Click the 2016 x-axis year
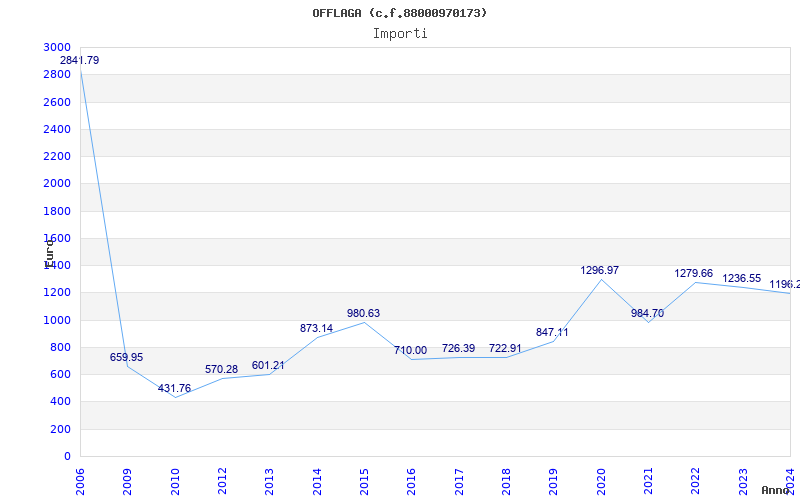This screenshot has width=800, height=500. pyautogui.click(x=412, y=481)
